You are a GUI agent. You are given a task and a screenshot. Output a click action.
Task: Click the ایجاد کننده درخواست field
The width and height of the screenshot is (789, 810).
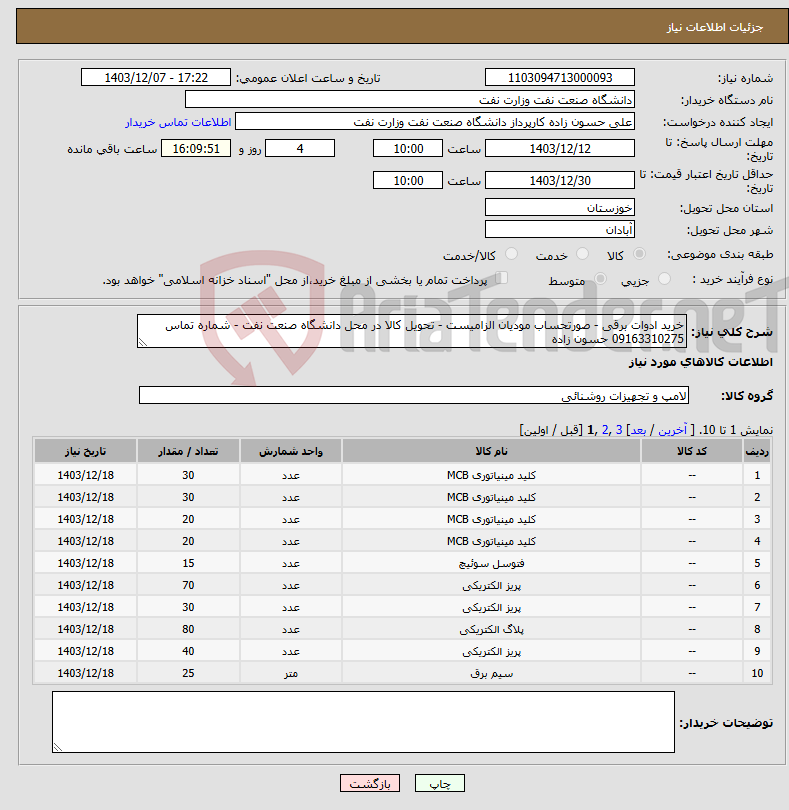(x=435, y=122)
